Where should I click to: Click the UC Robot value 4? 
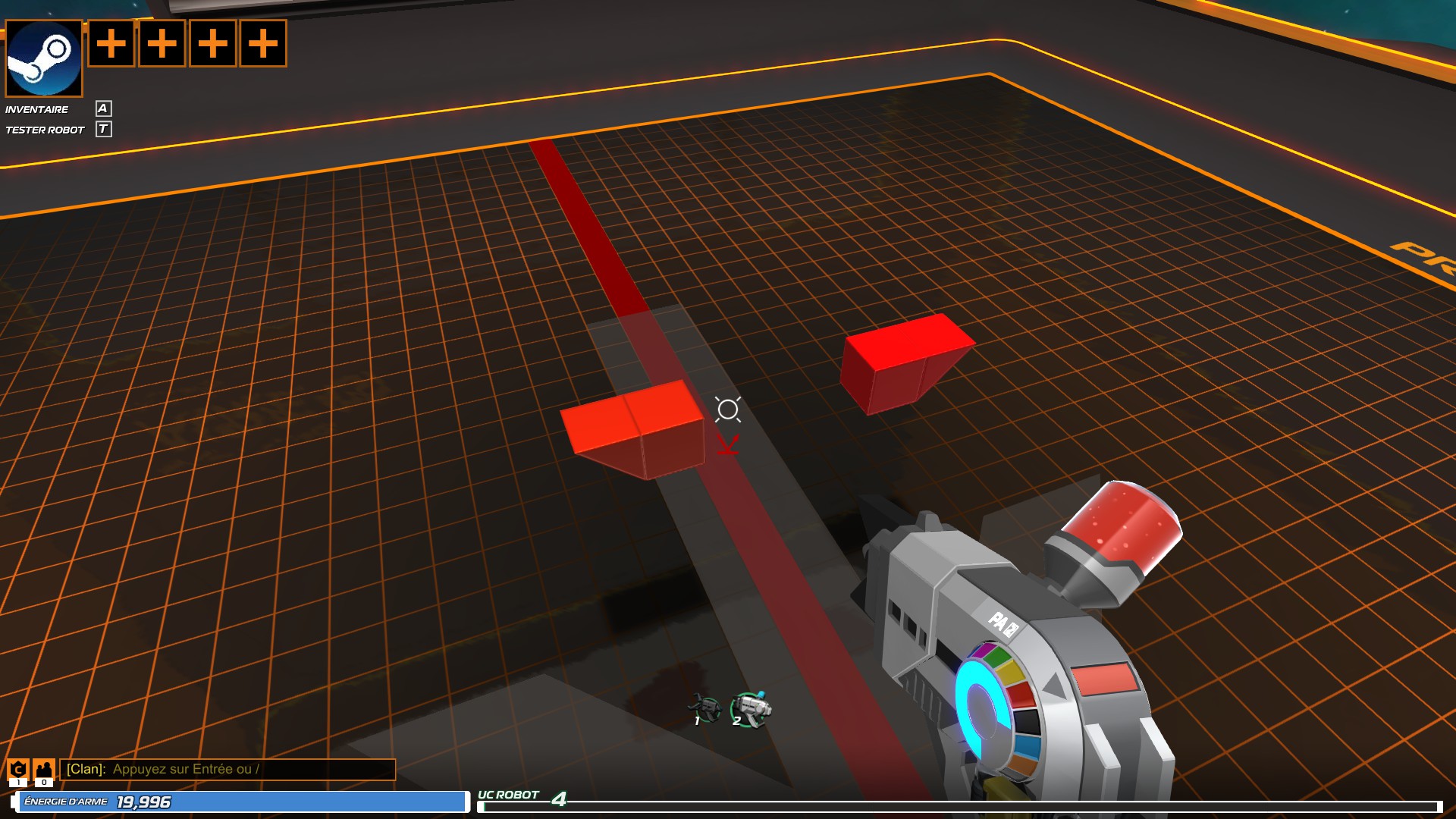559,799
